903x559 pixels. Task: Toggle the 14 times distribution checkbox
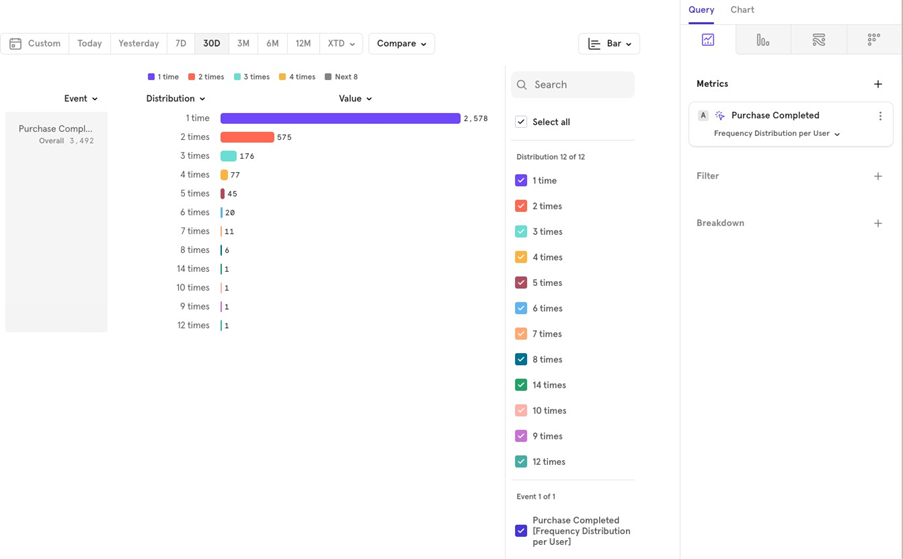521,385
